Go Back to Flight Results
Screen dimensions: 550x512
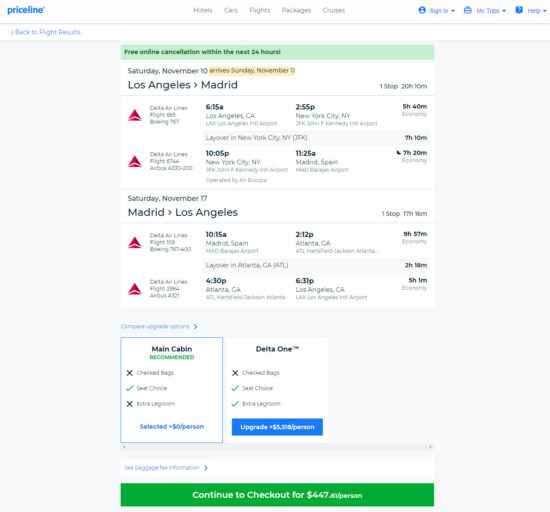[x=46, y=32]
